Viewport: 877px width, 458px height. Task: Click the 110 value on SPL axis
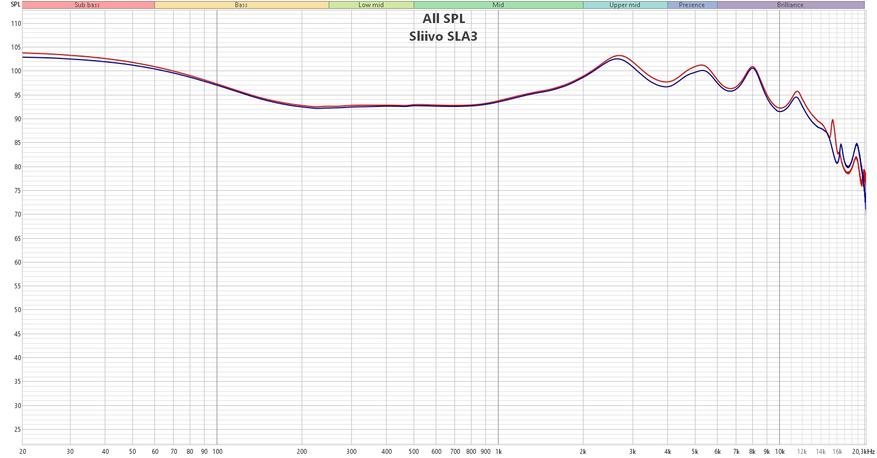(16, 23)
